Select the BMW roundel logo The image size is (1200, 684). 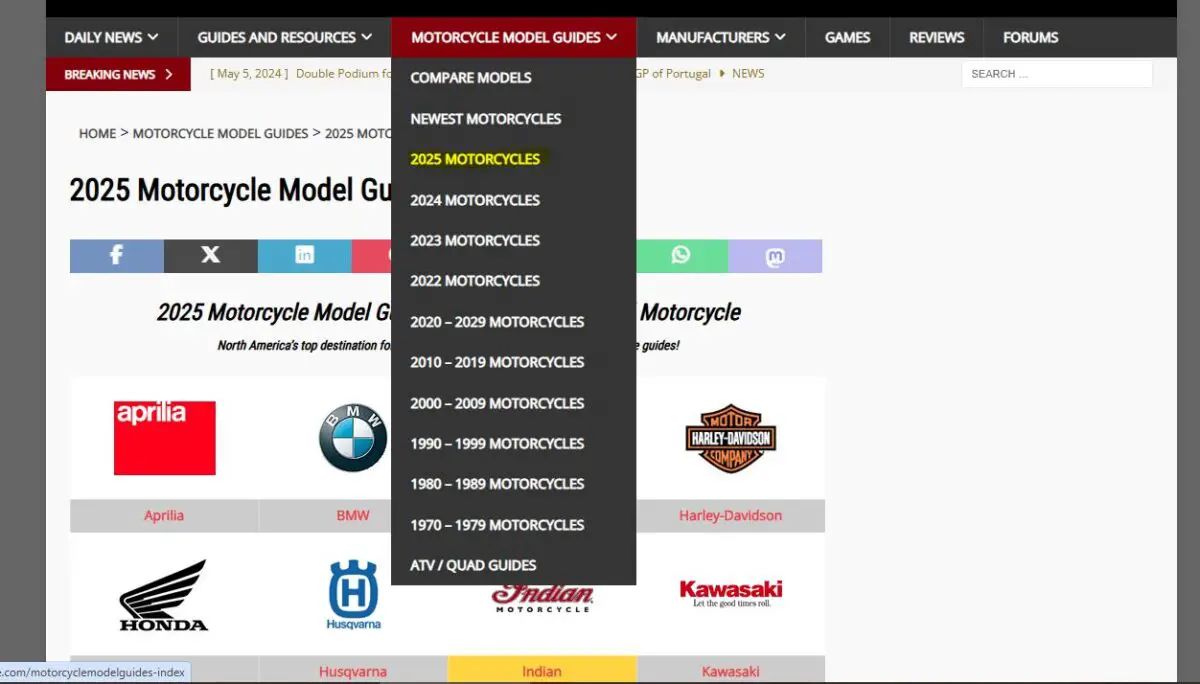coord(351,437)
